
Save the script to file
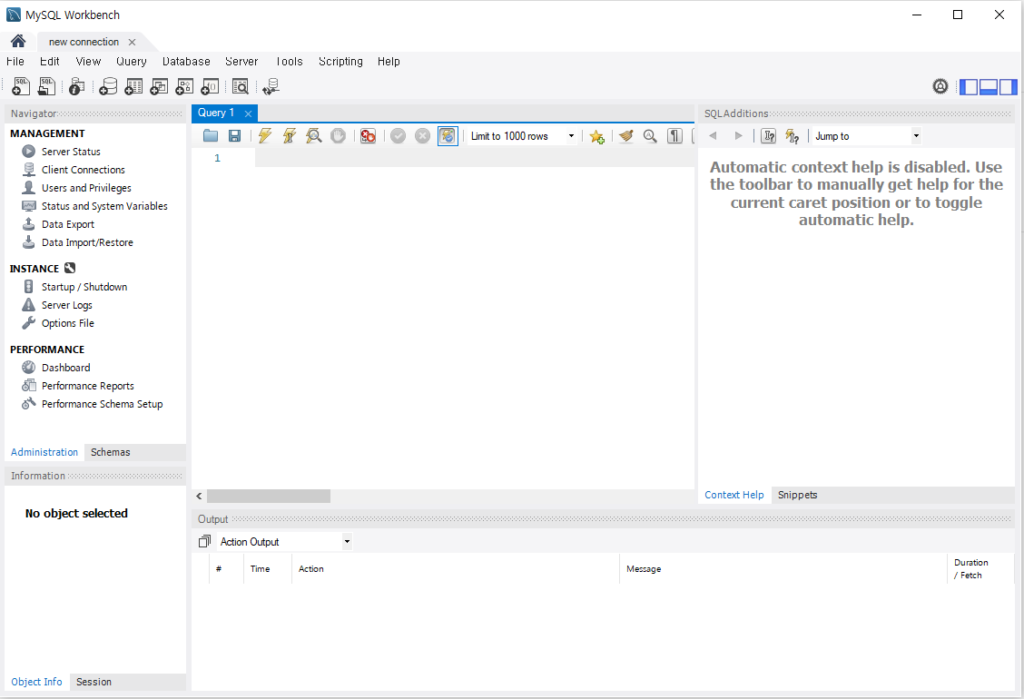click(x=234, y=136)
